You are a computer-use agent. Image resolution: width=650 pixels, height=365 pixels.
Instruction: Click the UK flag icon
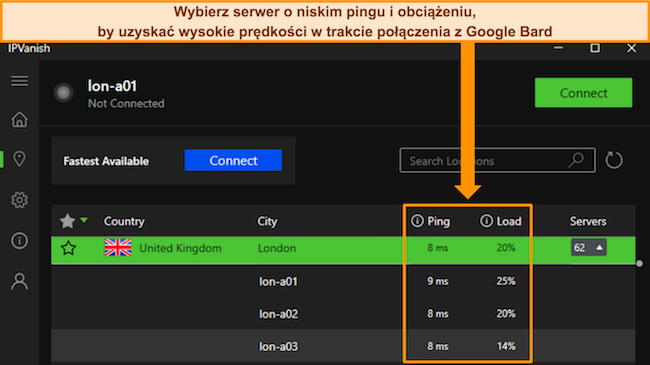coord(118,248)
